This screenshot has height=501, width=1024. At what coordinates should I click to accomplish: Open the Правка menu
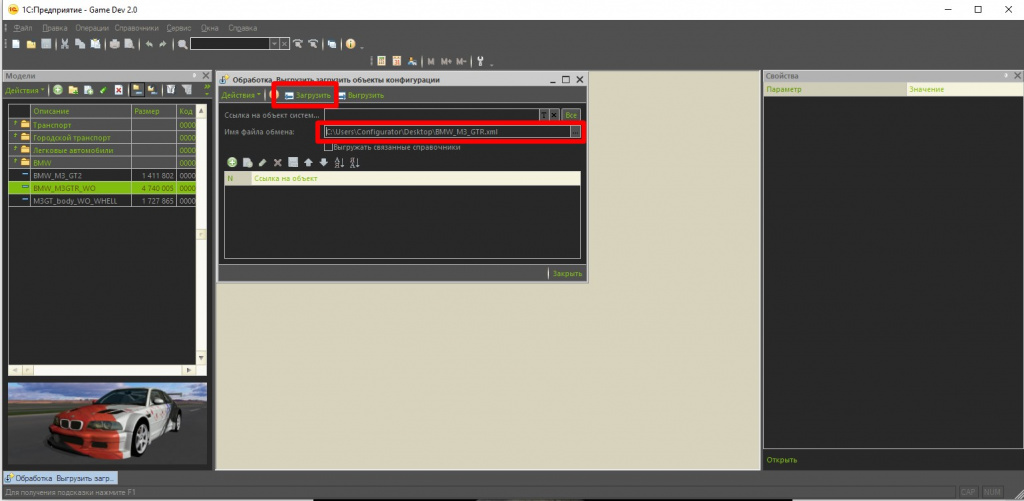pos(55,28)
